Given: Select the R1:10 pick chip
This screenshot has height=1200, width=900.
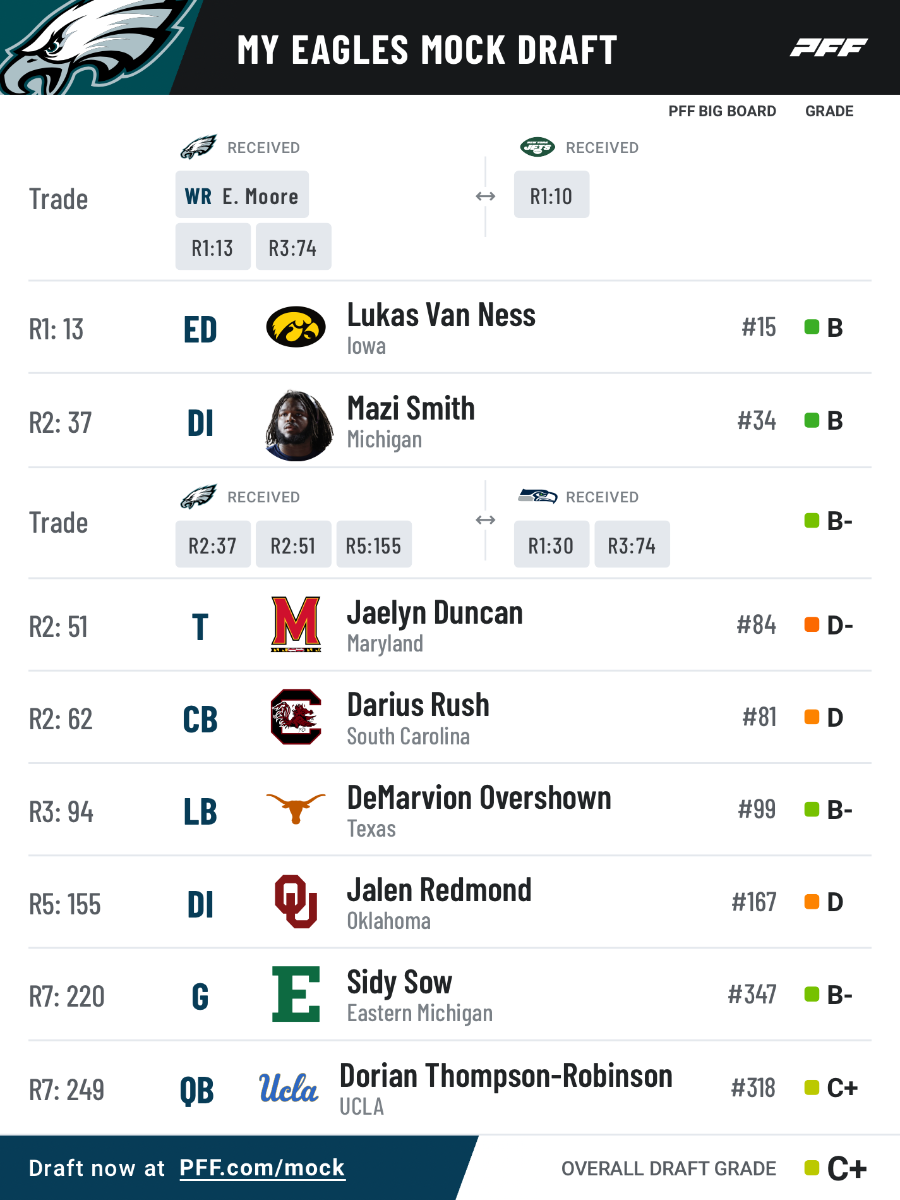Looking at the screenshot, I should coord(551,196).
